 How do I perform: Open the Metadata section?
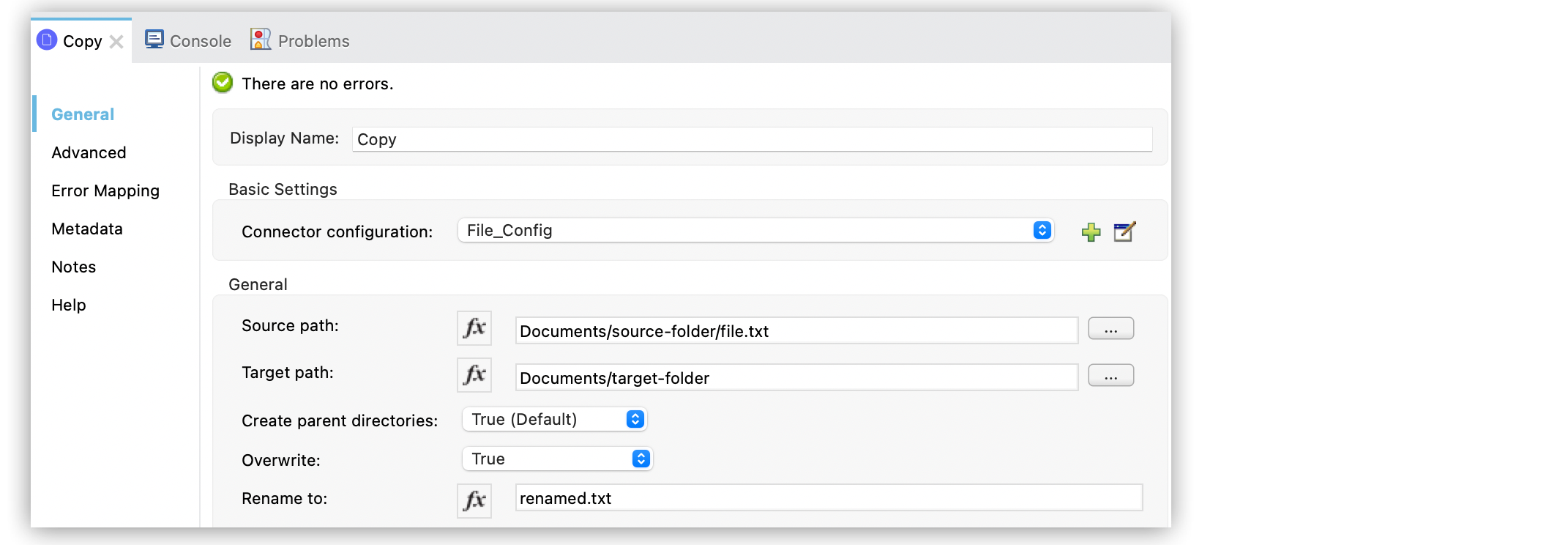(x=87, y=229)
